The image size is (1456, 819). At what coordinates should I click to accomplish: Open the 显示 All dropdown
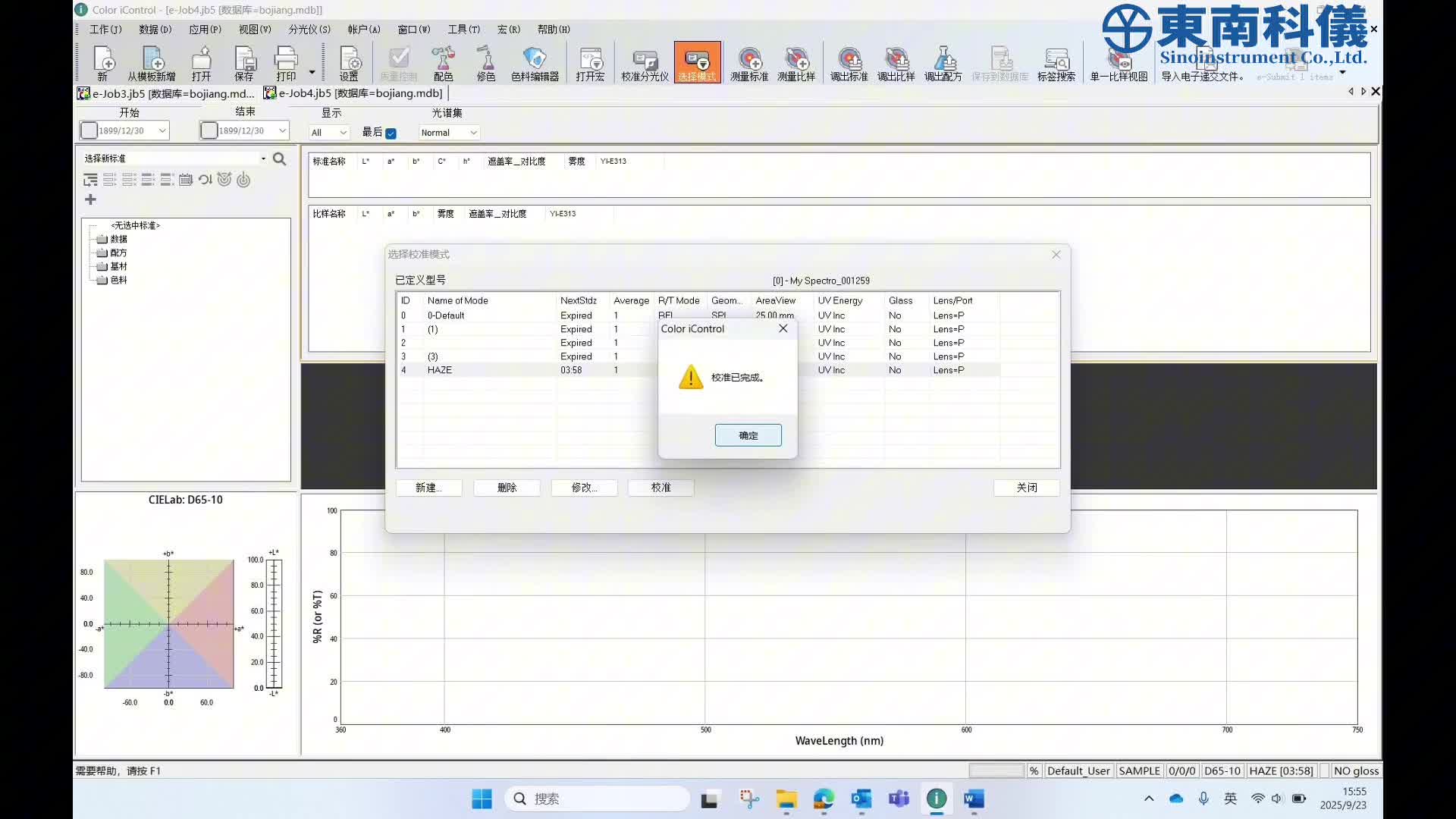pyautogui.click(x=328, y=133)
